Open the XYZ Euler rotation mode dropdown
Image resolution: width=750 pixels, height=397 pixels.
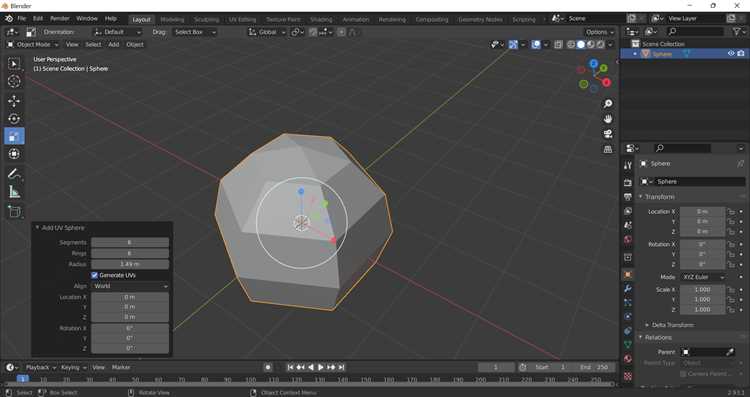coord(703,277)
